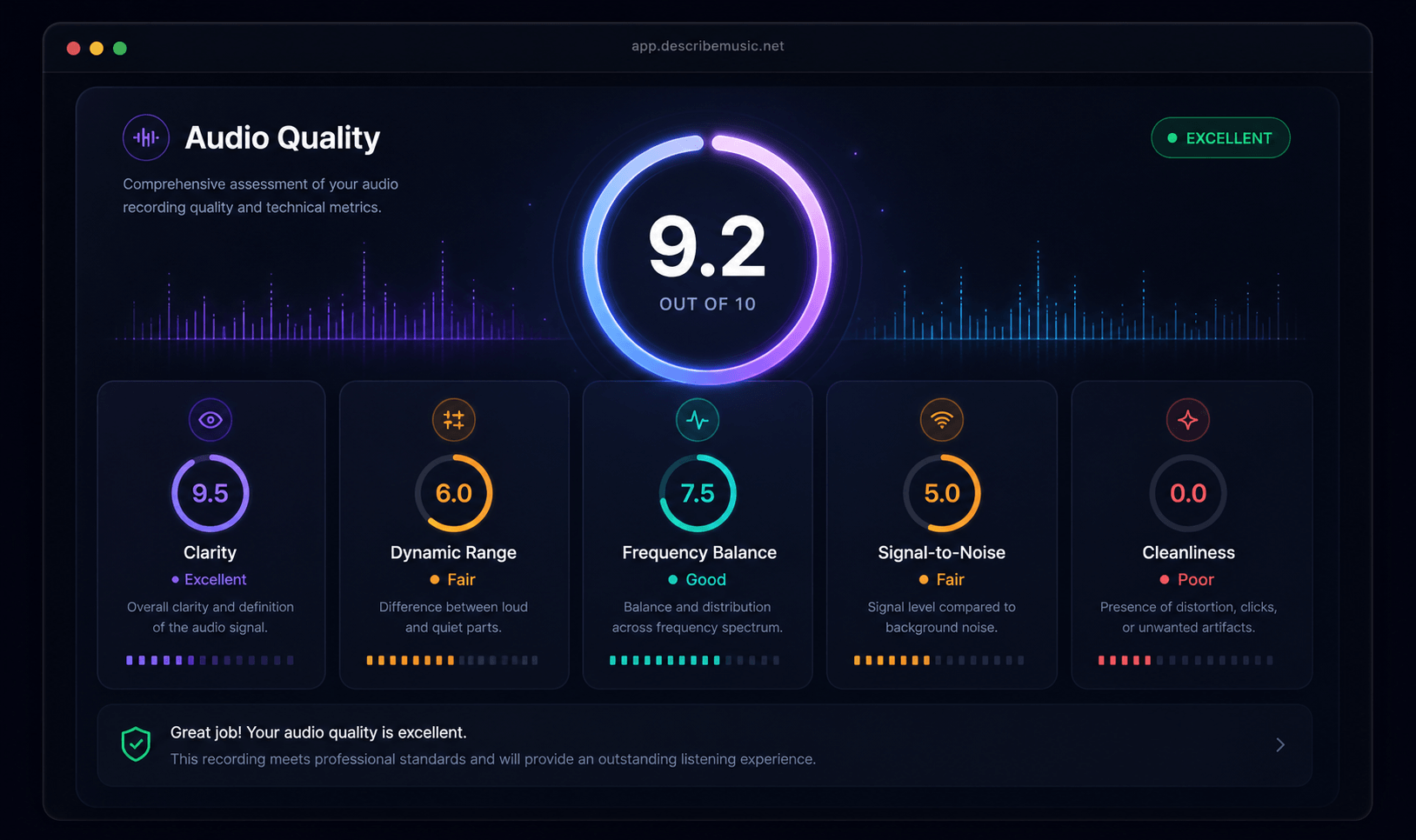1416x840 pixels.
Task: Click the 6.0 Dynamic Range score ring
Action: point(454,493)
